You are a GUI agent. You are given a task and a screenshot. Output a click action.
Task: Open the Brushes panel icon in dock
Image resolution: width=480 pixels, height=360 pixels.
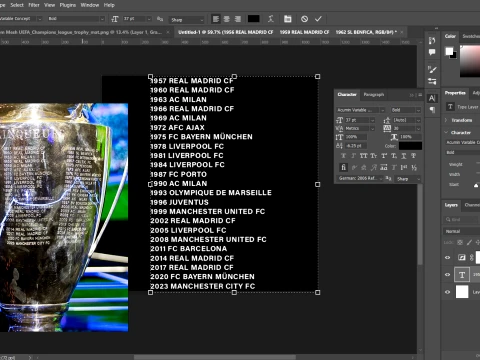tap(432, 69)
